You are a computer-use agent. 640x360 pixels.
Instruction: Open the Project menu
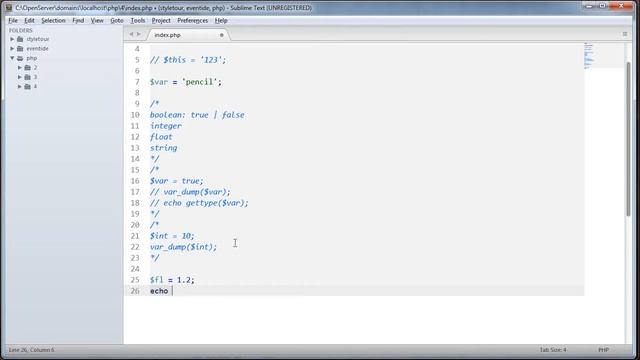pyautogui.click(x=161, y=20)
